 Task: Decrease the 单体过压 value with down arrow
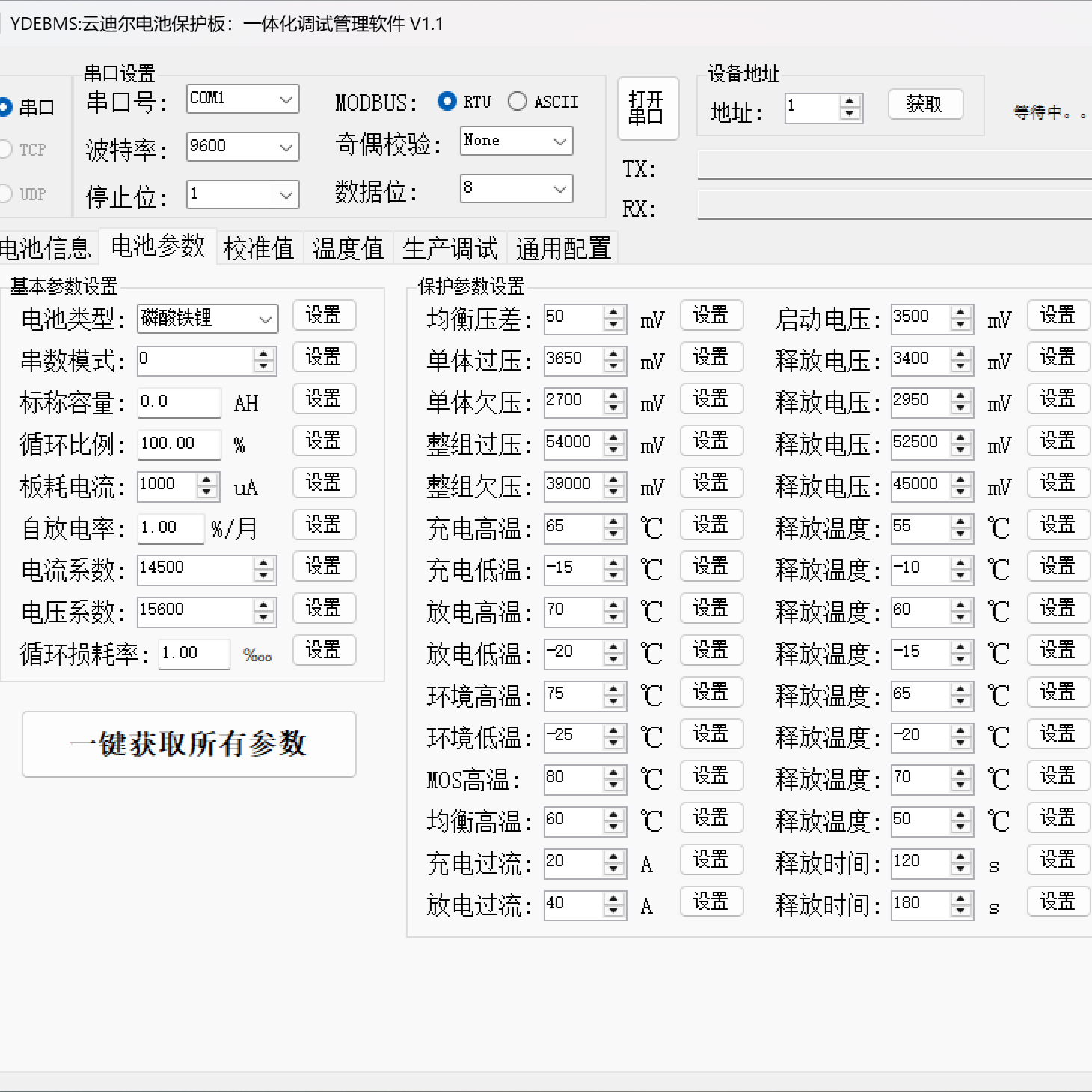point(613,366)
